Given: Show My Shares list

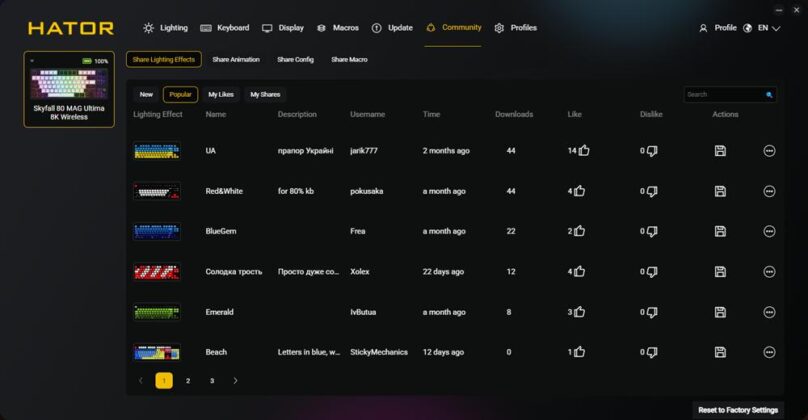Looking at the screenshot, I should [265, 95].
